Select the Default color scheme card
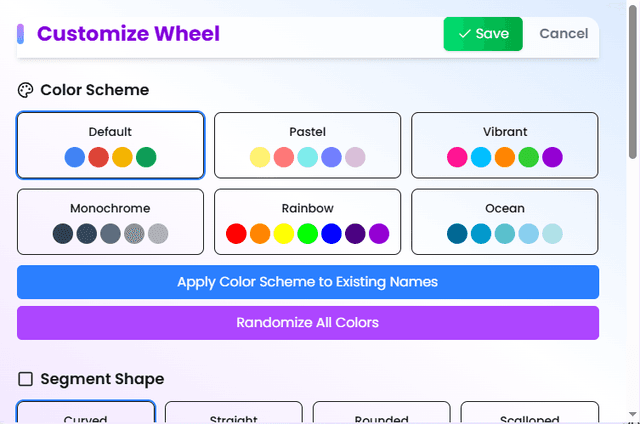640x424 pixels. [x=110, y=145]
